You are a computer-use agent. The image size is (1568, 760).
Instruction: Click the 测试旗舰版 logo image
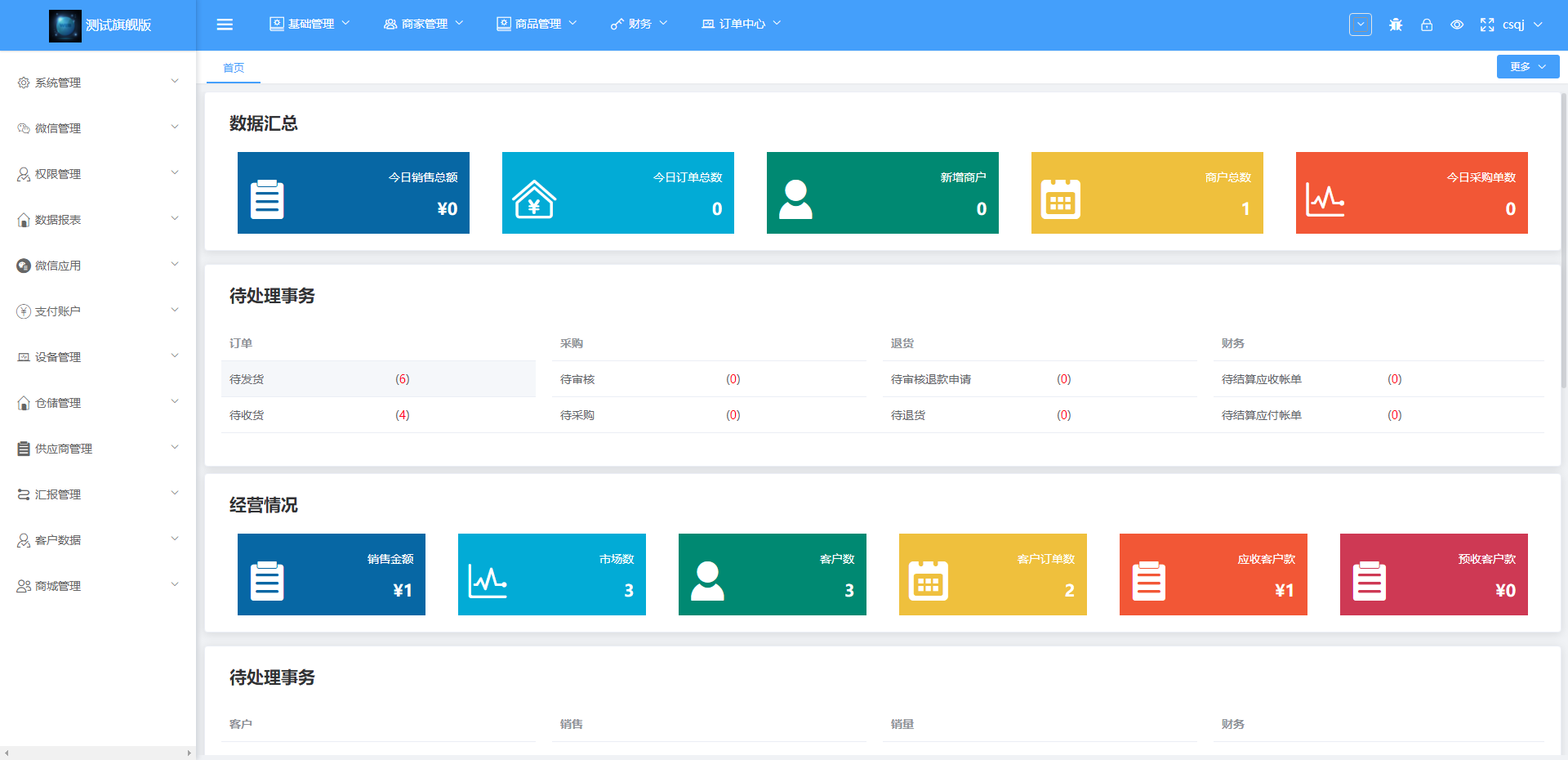65,25
